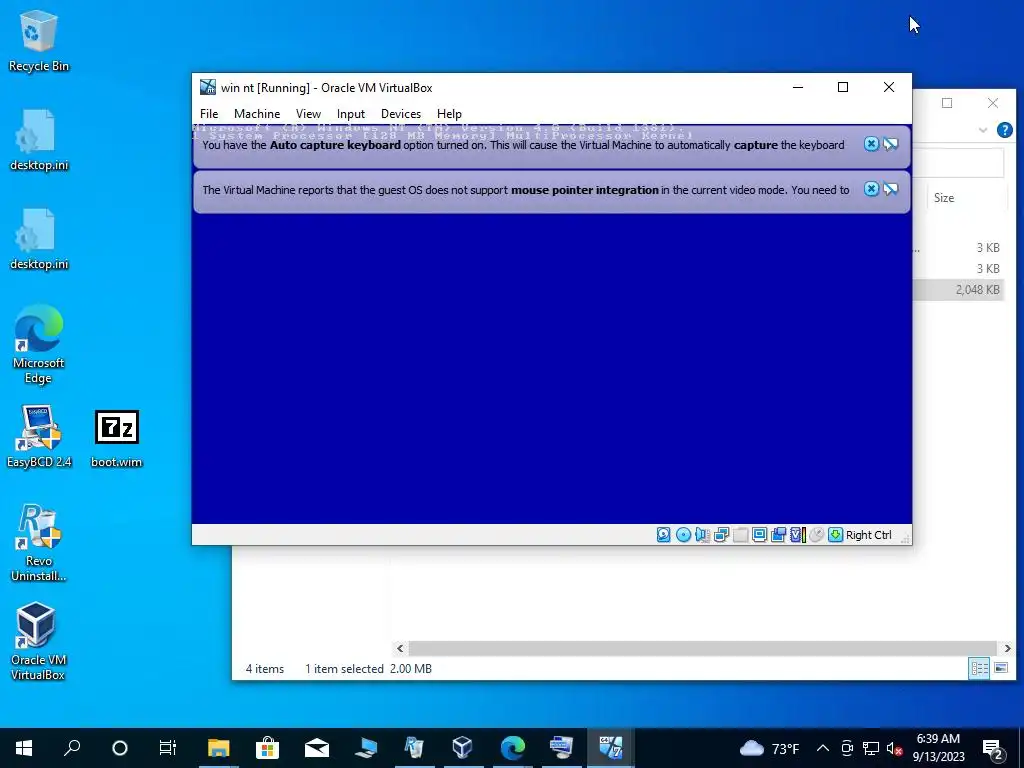Click the green arrow keyboard capture indicator

(835, 535)
